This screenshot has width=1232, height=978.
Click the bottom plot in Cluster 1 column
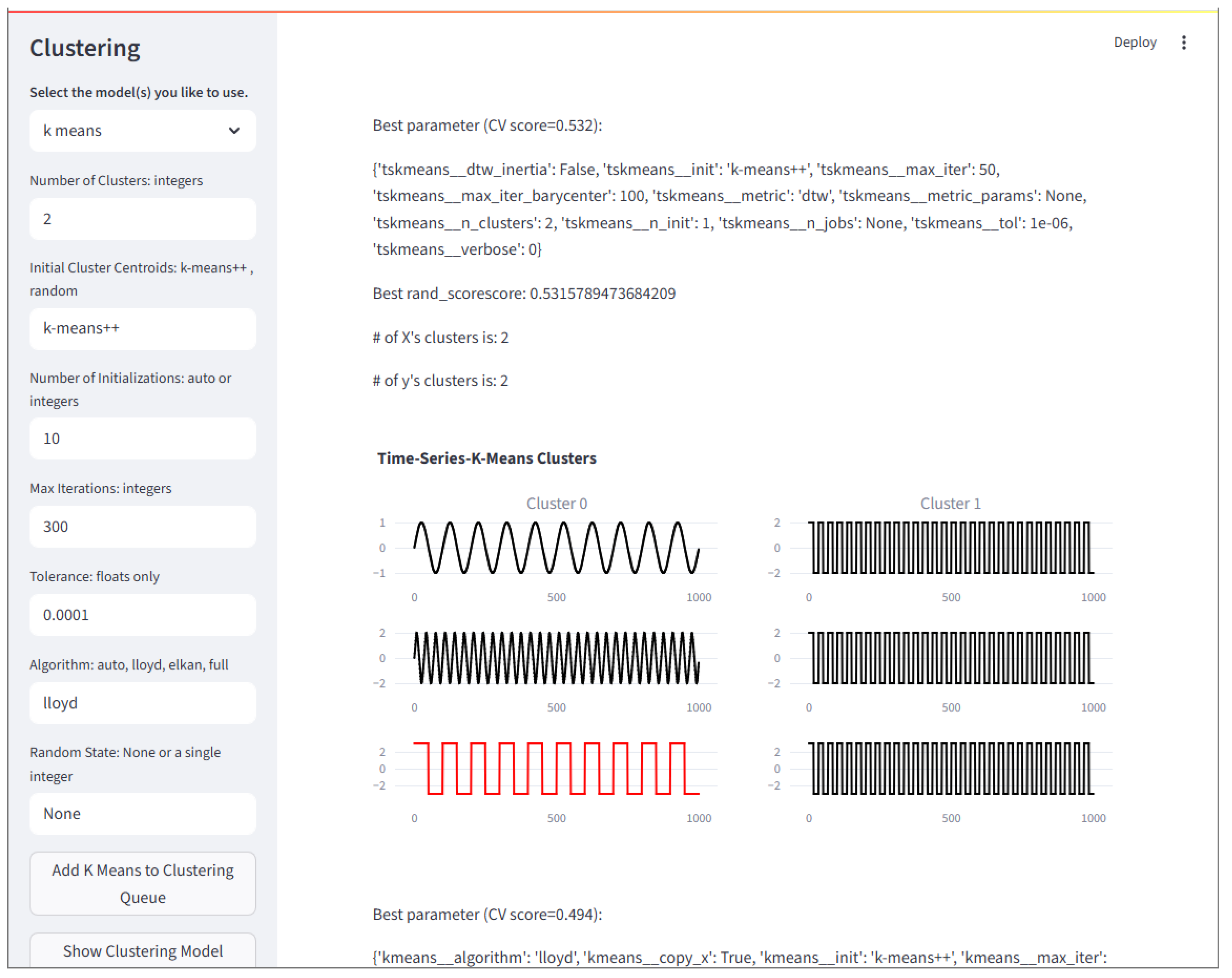pyautogui.click(x=950, y=768)
